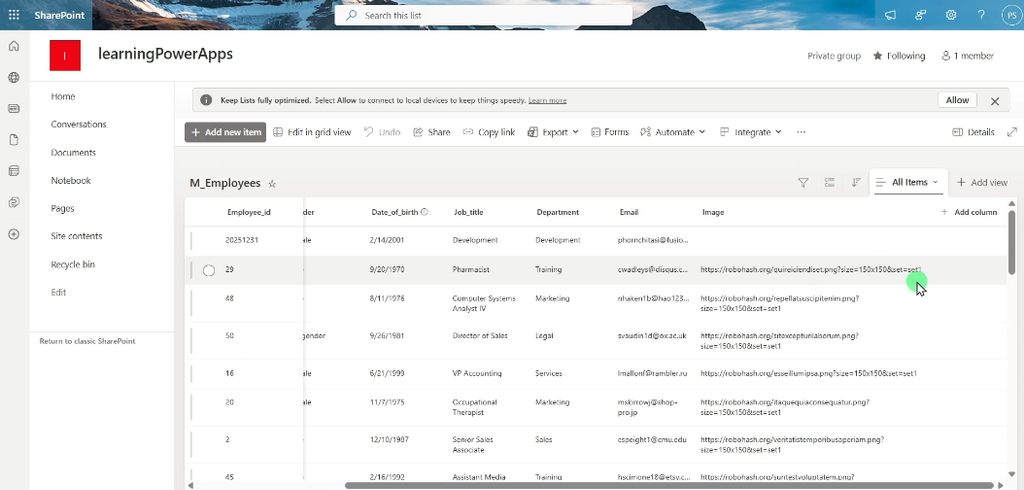Image resolution: width=1024 pixels, height=490 pixels.
Task: Open Job_title column header menu
Action: 468,212
